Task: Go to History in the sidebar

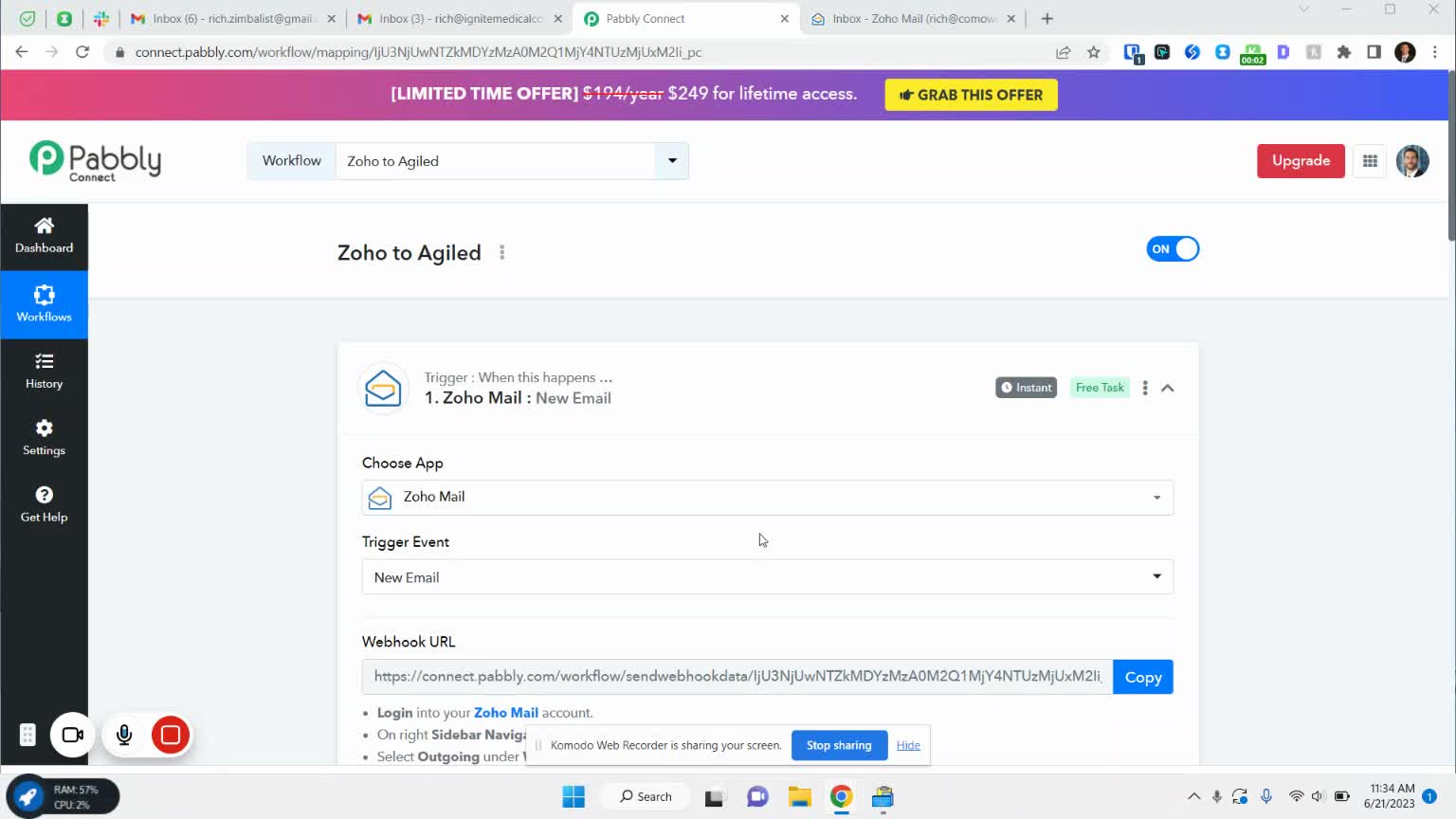Action: pos(44,370)
